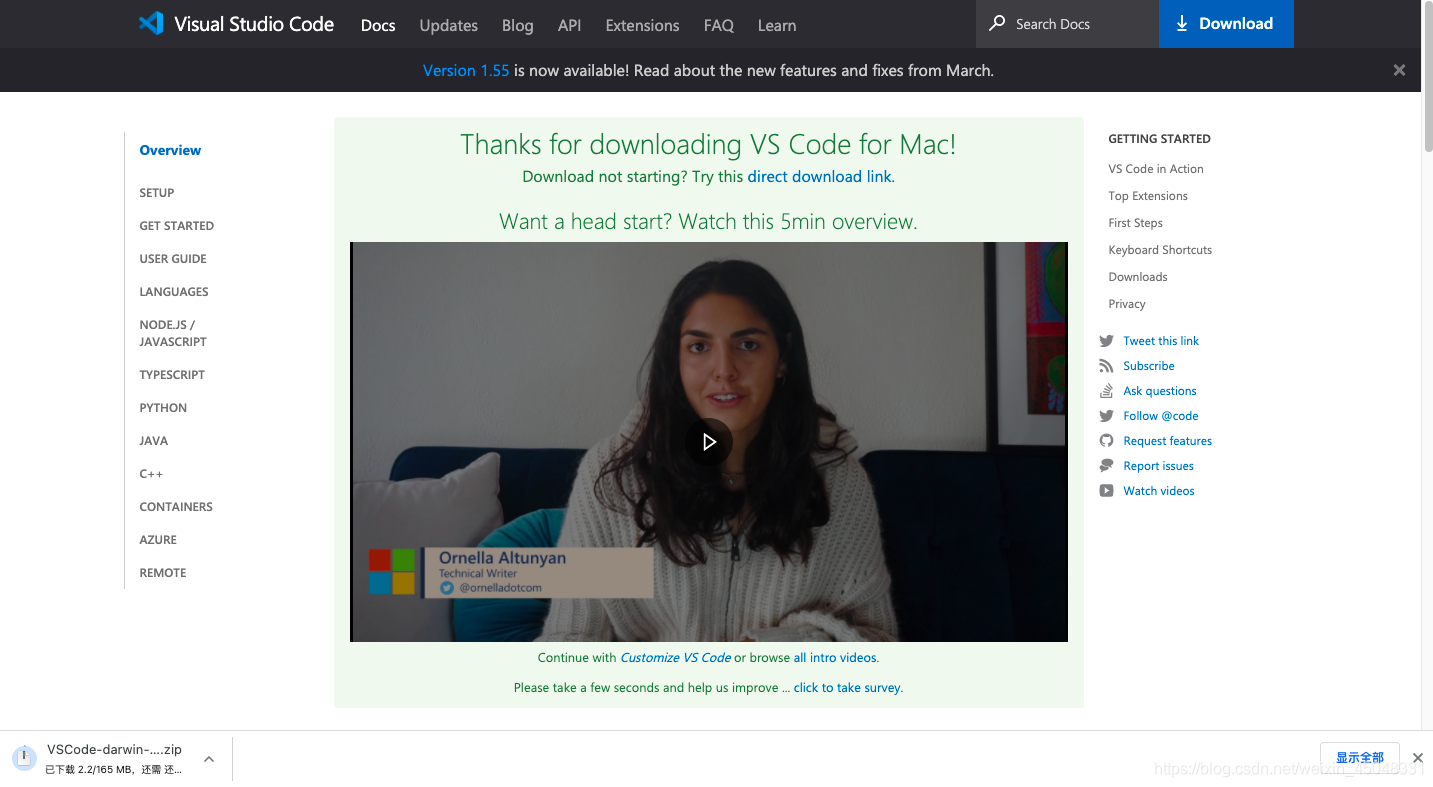The image size is (1433, 787).
Task: Open the API navigation item
Action: [x=570, y=25]
